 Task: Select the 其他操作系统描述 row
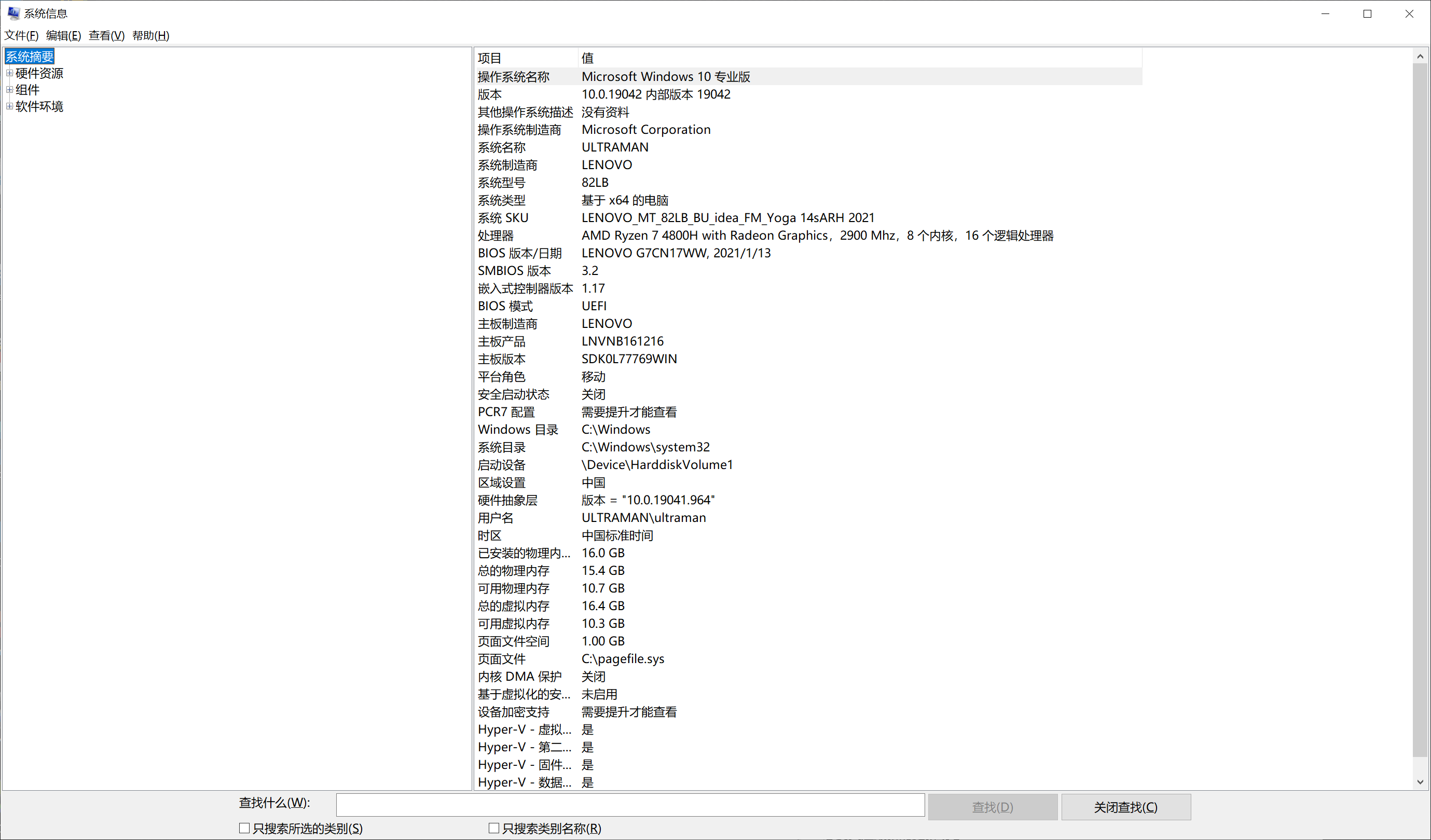point(808,112)
